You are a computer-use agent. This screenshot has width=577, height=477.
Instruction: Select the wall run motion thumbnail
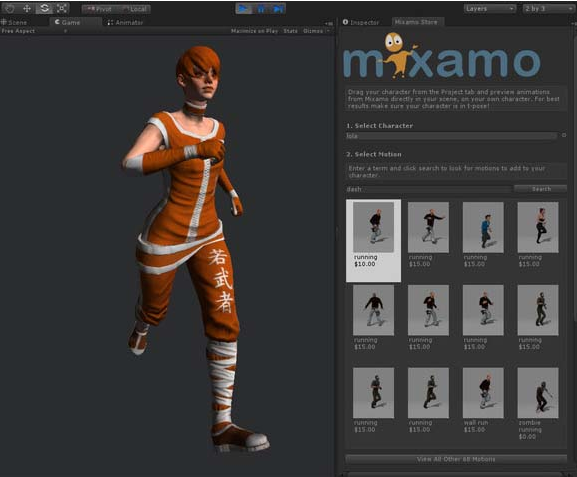pyautogui.click(x=483, y=393)
